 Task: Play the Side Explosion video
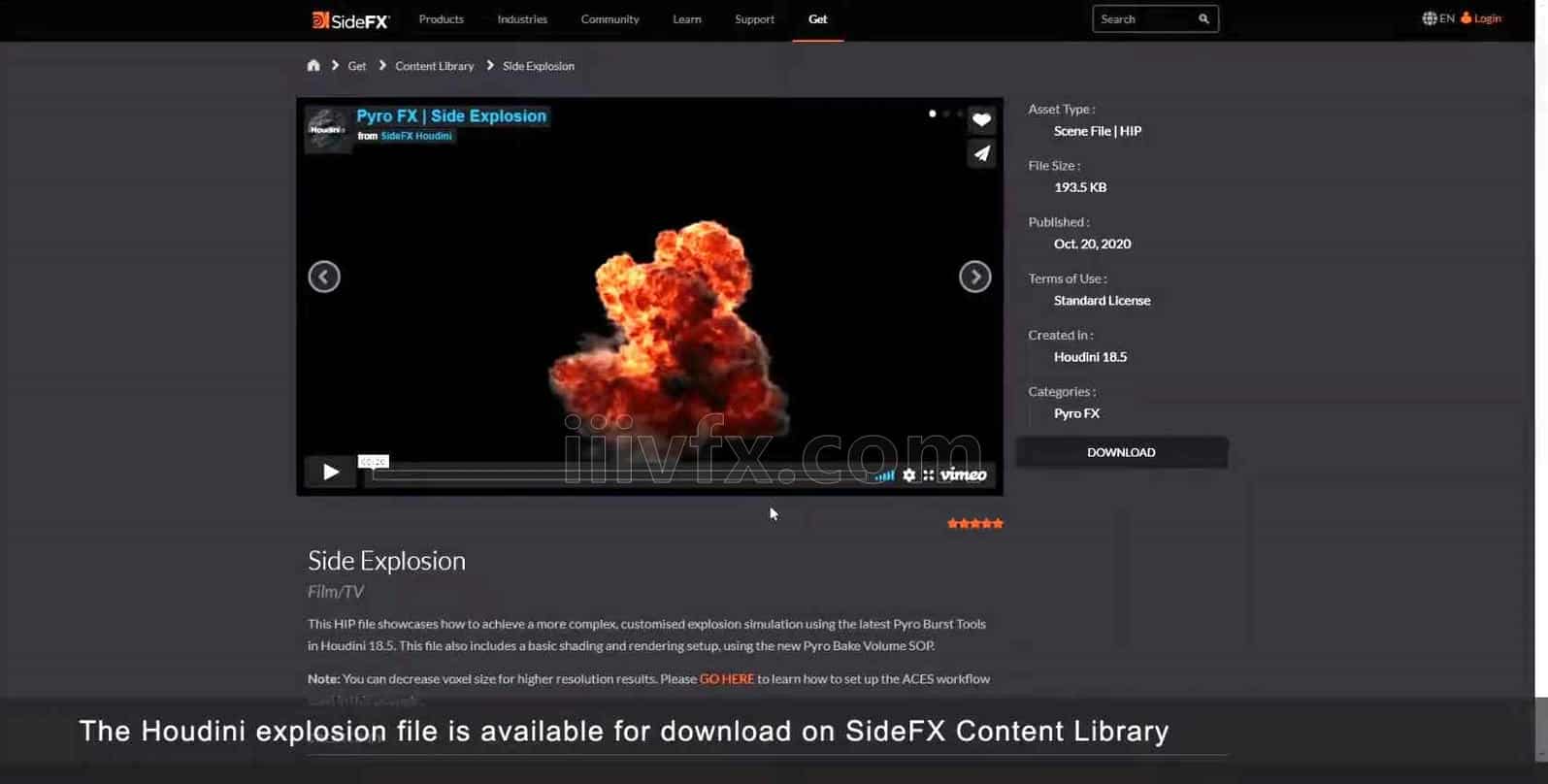(x=330, y=472)
